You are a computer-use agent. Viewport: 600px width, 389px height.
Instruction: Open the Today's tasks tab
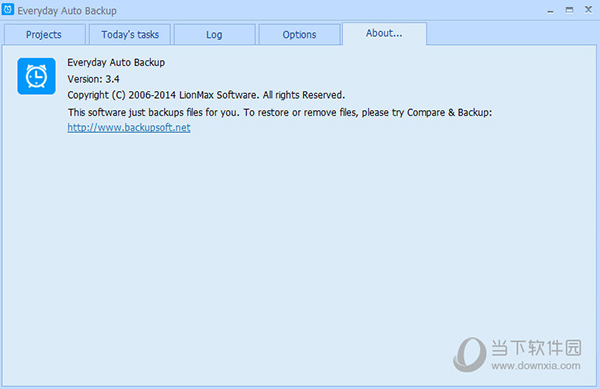click(130, 34)
